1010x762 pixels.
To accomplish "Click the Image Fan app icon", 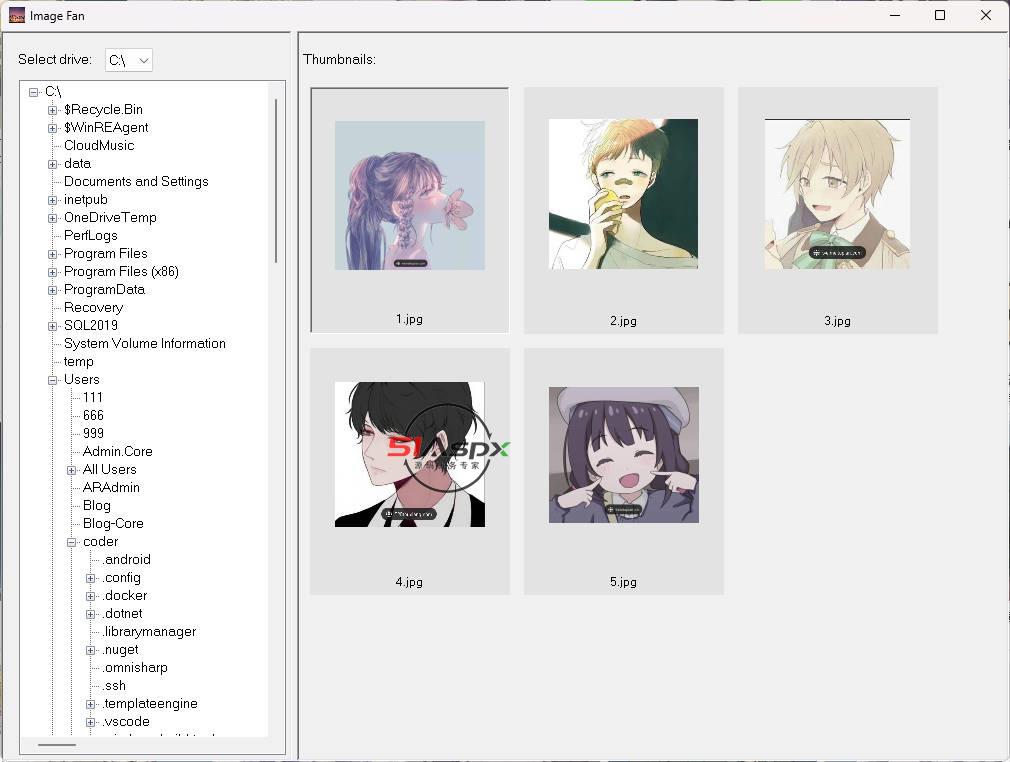I will click(x=16, y=15).
